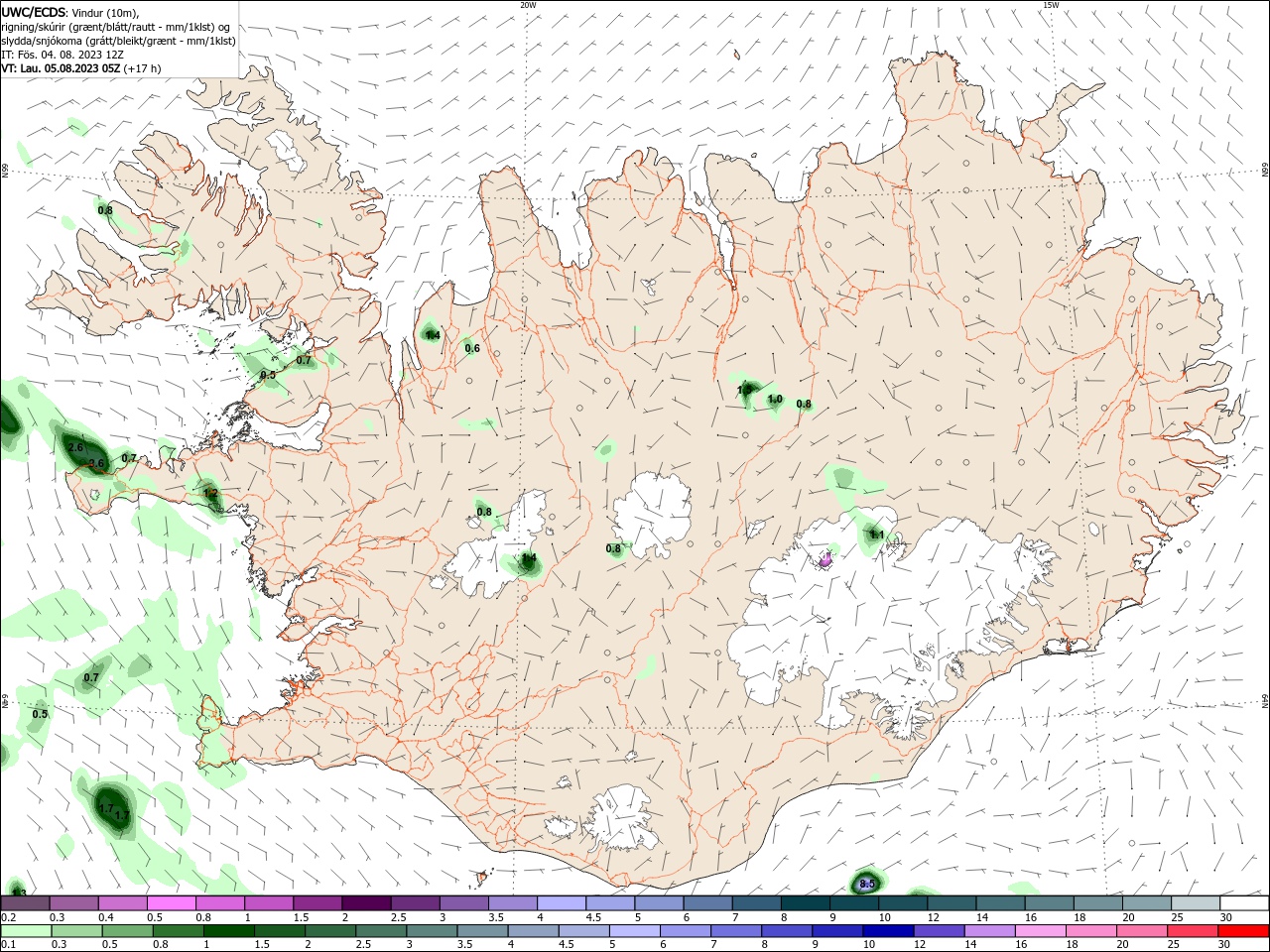Click the 3.6 precipitation value on the map
This screenshot has width=1270, height=952.
tap(96, 464)
